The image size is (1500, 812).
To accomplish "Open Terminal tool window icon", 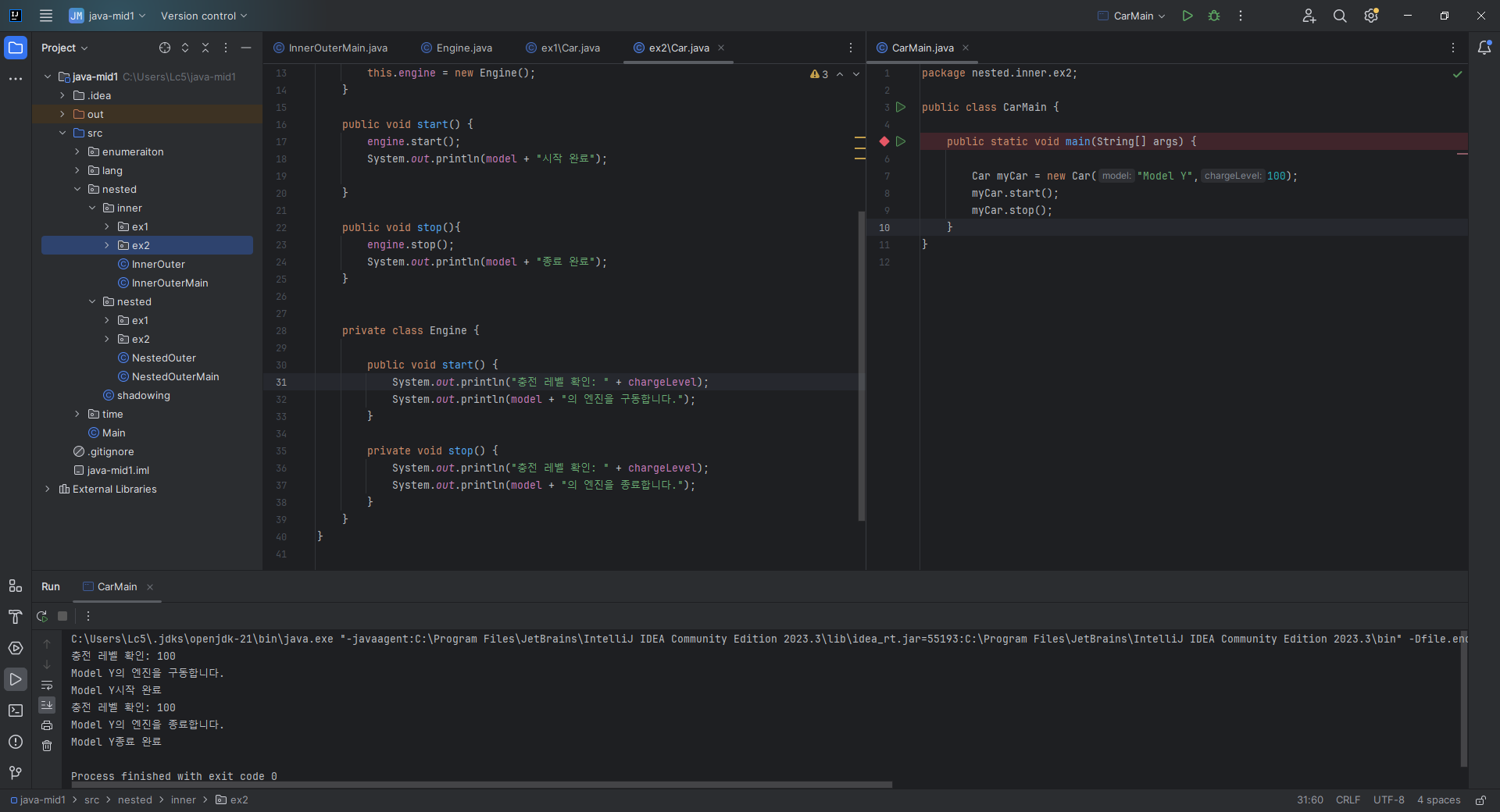I will pos(16,710).
